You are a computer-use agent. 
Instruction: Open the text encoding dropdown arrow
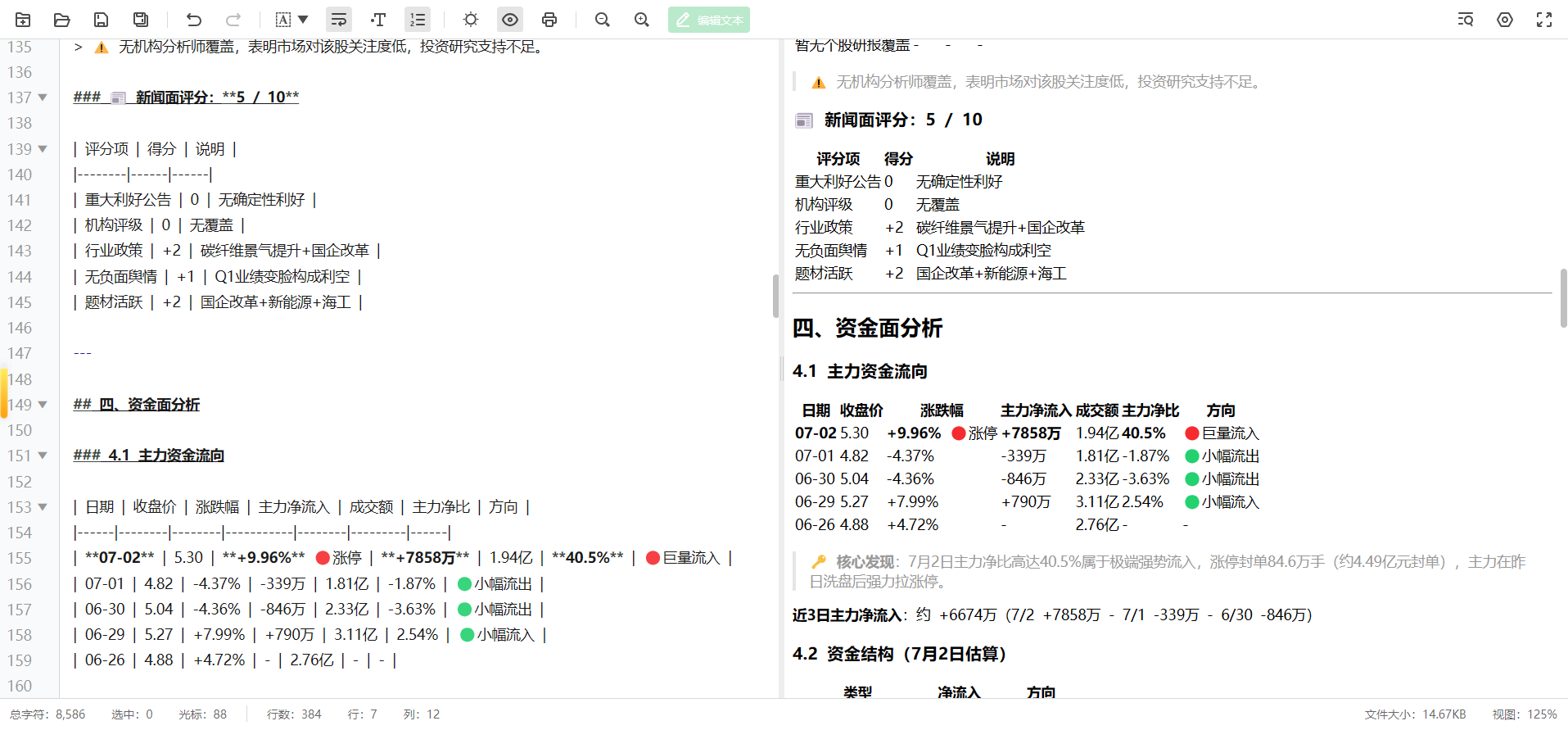click(303, 20)
